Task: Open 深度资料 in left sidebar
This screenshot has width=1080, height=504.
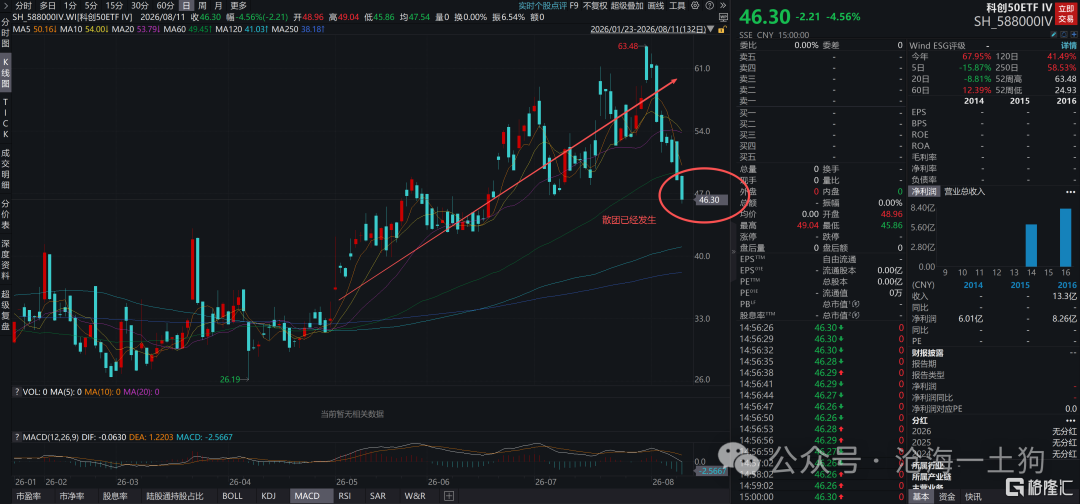Action: tap(6, 260)
